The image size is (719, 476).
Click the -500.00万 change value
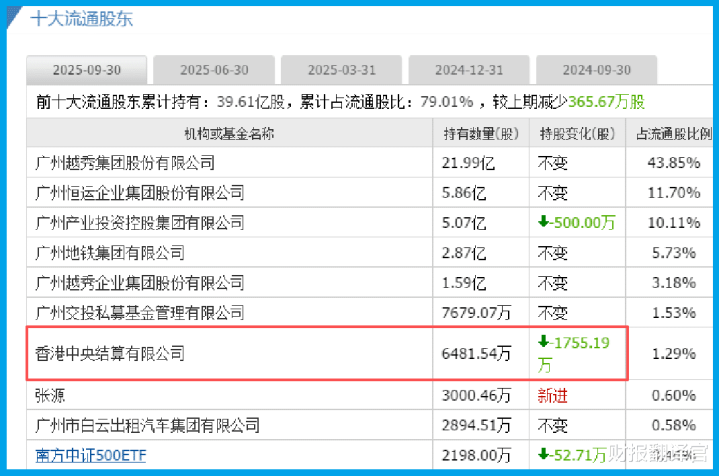tap(576, 223)
